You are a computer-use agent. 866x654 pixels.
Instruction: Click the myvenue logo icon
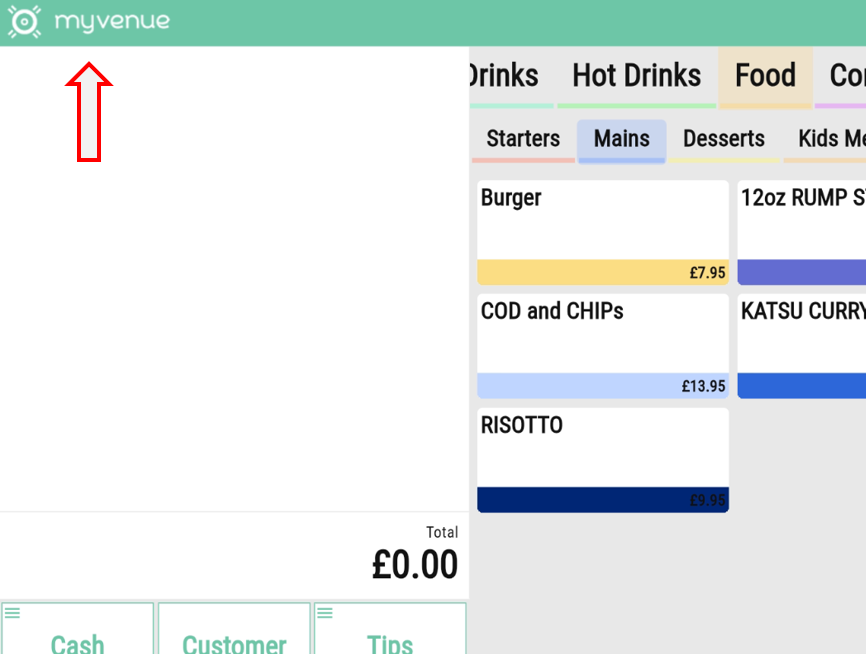click(24, 21)
